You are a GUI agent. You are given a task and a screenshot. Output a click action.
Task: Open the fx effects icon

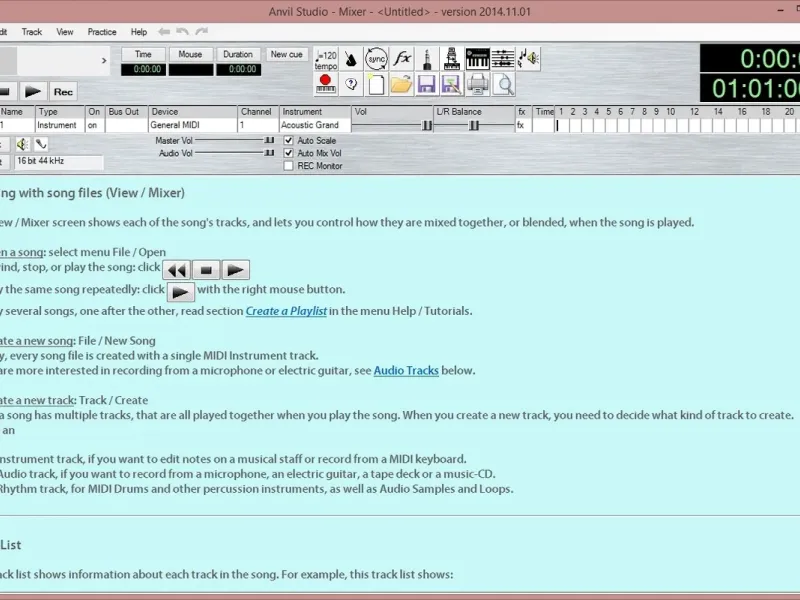point(402,59)
